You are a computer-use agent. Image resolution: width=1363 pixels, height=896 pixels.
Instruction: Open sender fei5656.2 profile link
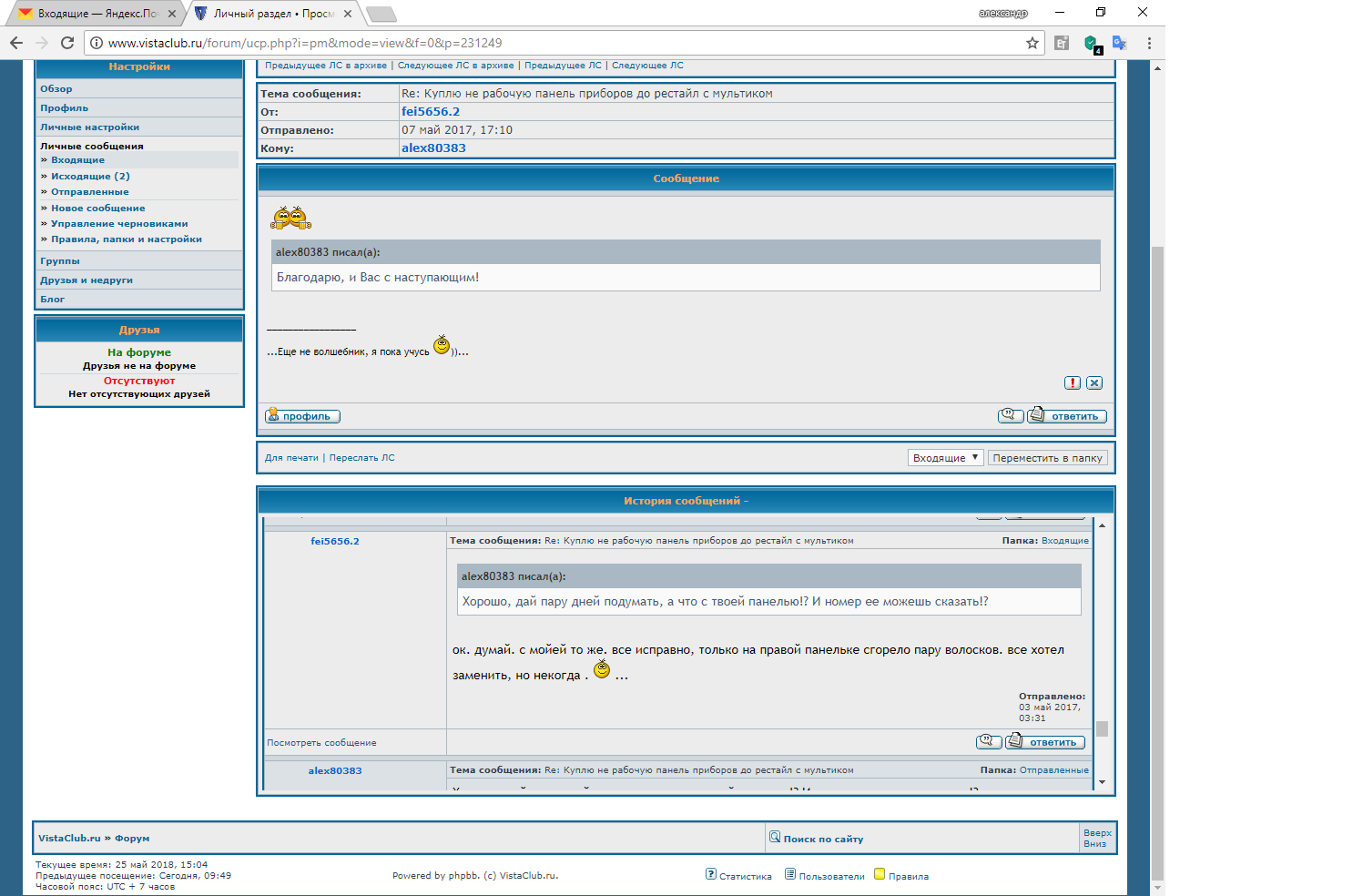(430, 112)
